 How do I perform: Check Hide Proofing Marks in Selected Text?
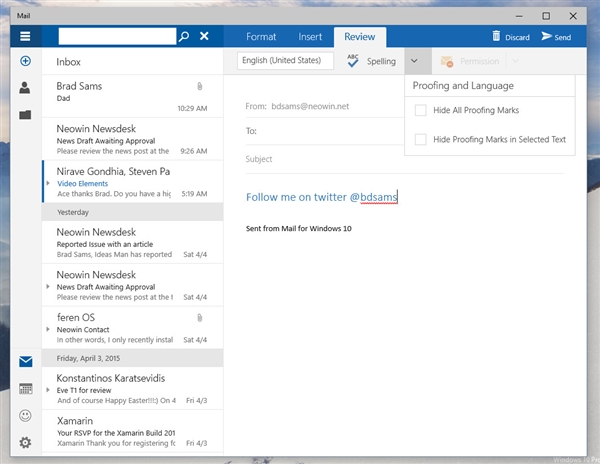[x=421, y=139]
